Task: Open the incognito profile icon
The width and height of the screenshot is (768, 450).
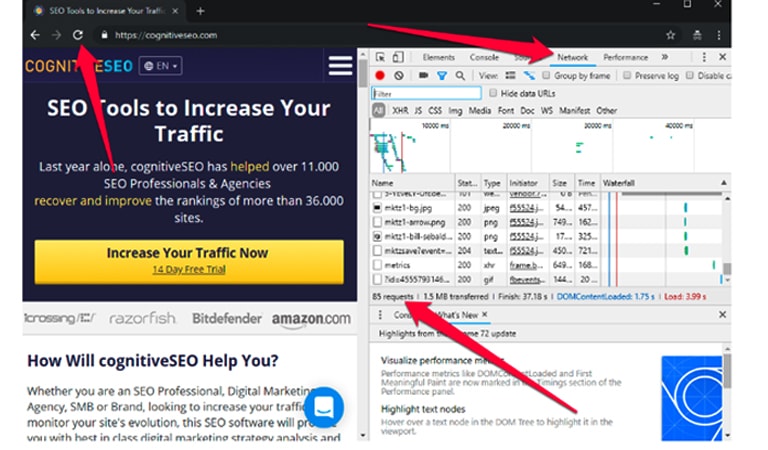Action: 697,35
